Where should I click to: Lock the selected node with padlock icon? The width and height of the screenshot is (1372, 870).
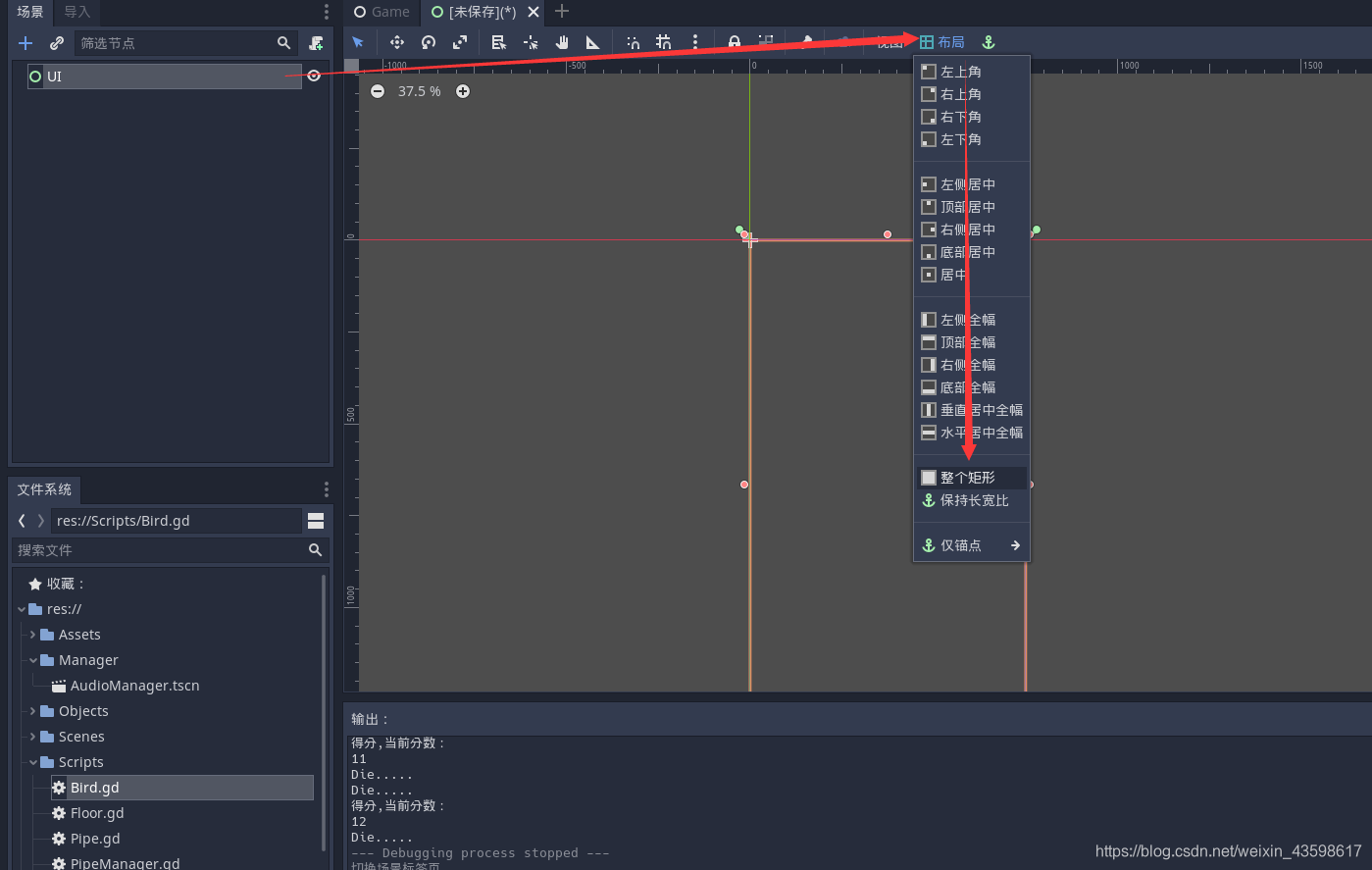pyautogui.click(x=735, y=42)
